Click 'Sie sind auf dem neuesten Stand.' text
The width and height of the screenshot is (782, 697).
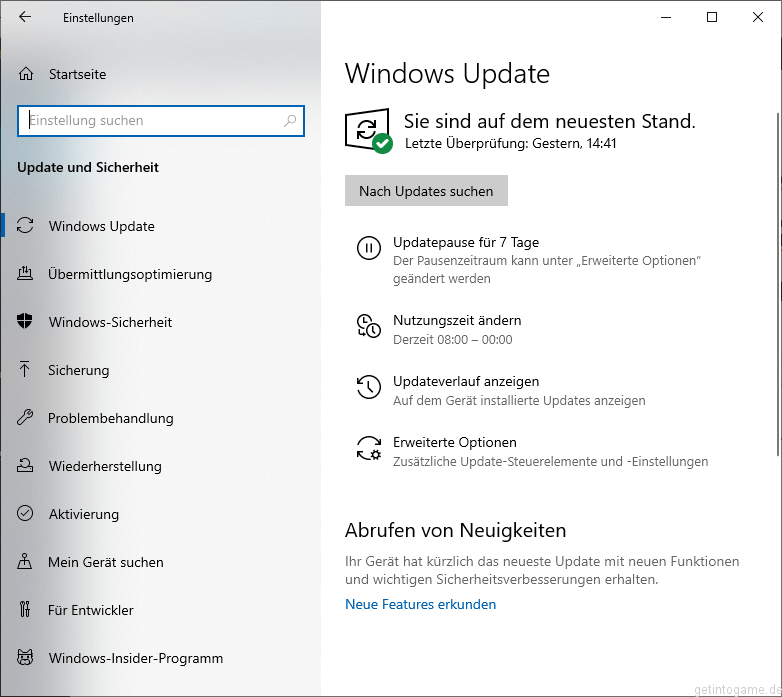point(550,121)
